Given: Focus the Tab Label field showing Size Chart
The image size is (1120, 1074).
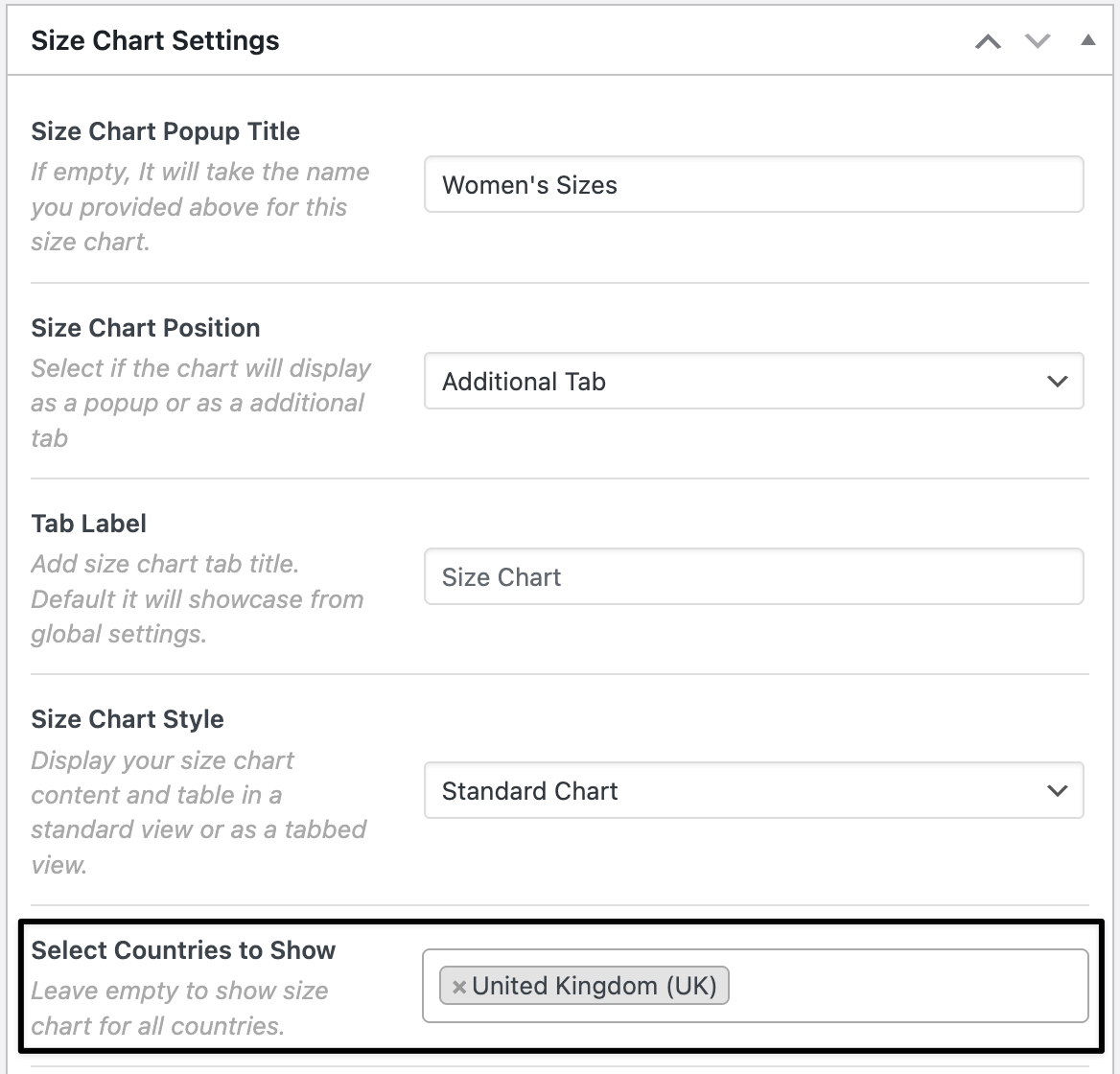Looking at the screenshot, I should click(x=754, y=576).
